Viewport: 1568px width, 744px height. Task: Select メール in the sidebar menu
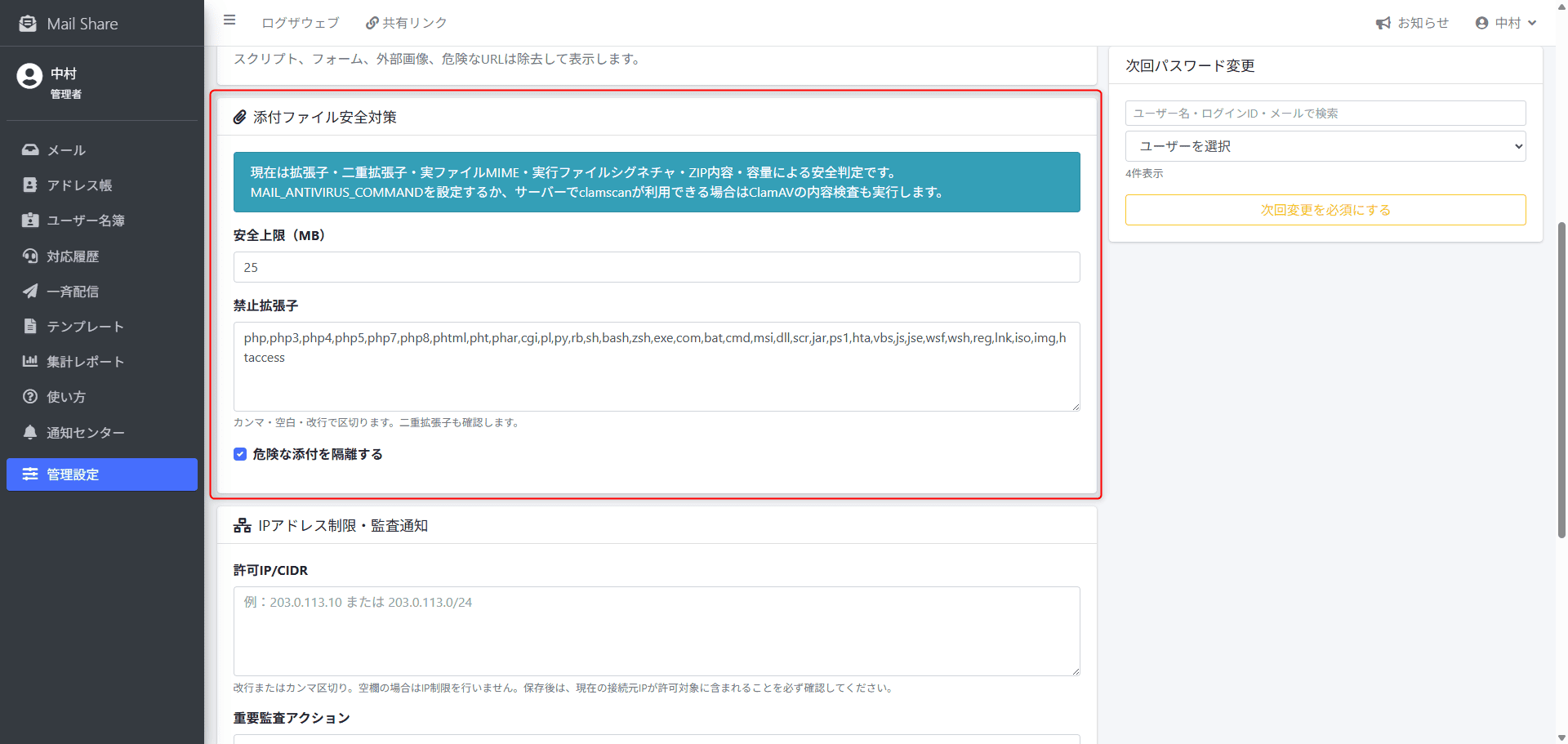(102, 150)
